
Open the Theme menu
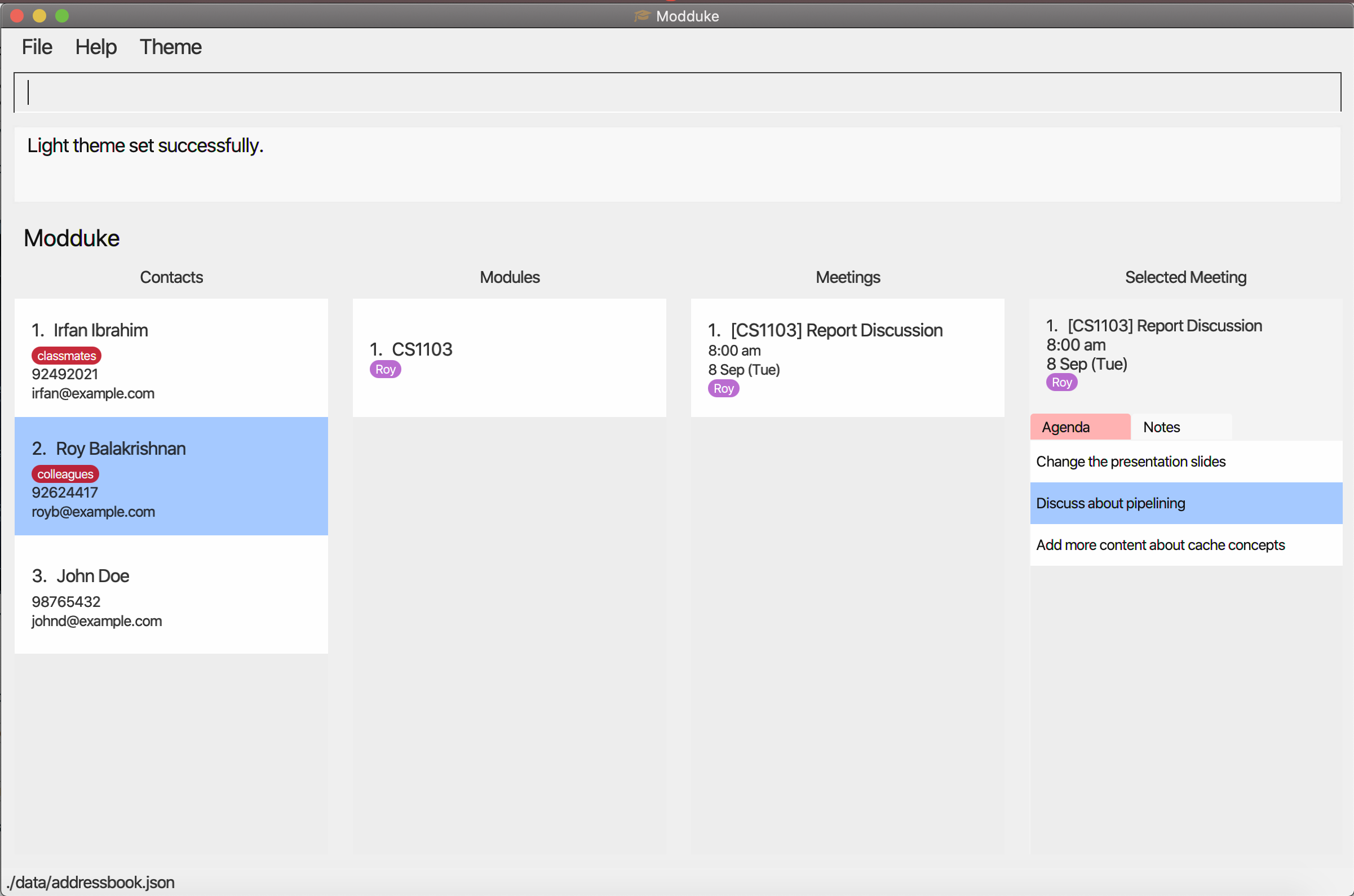coord(170,47)
